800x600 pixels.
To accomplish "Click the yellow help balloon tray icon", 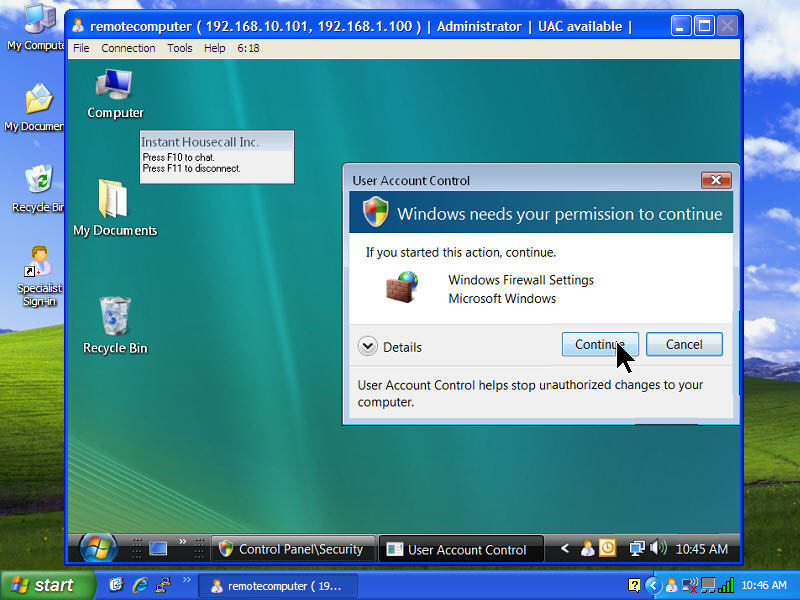I will point(634,585).
